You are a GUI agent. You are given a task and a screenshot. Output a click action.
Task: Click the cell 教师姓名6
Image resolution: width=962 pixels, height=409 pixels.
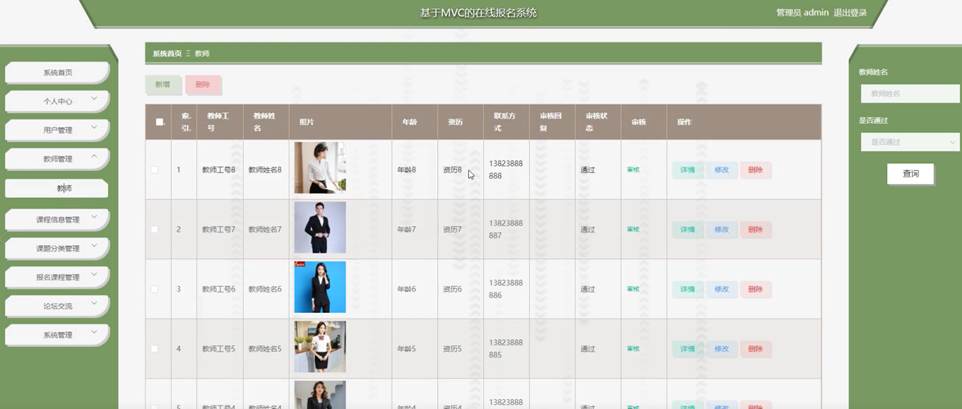pyautogui.click(x=265, y=289)
